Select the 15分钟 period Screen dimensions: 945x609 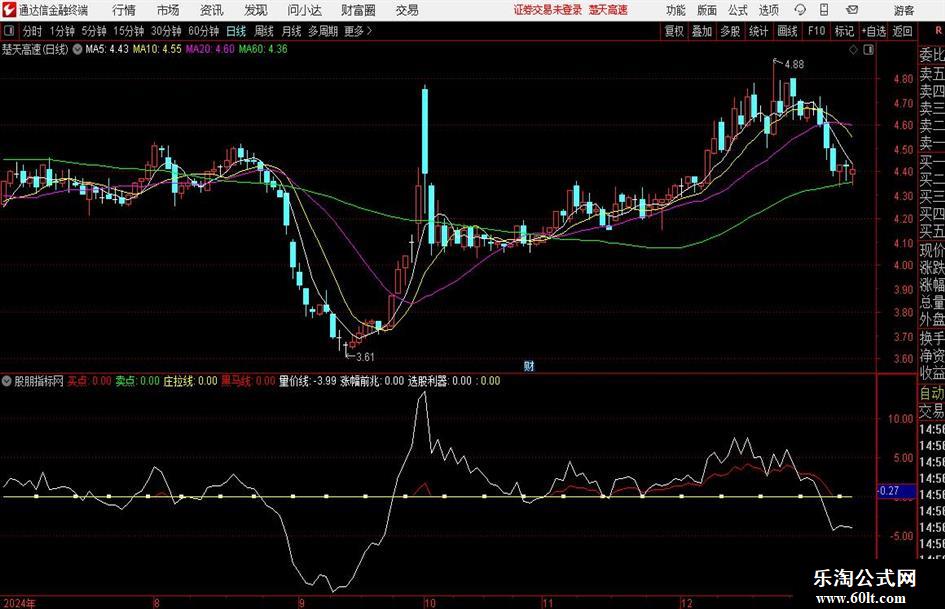pos(128,31)
